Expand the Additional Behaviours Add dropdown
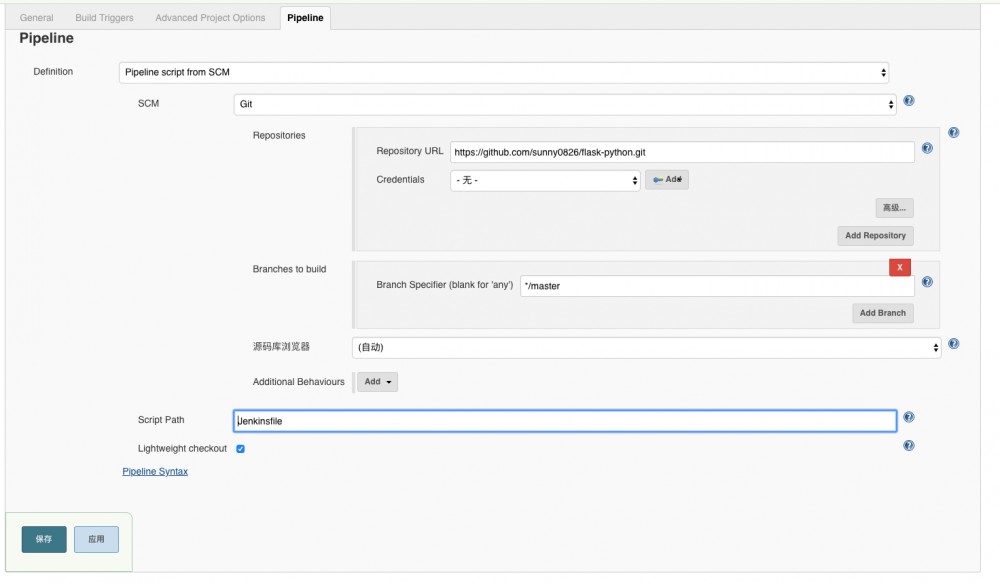1000x584 pixels. 377,381
